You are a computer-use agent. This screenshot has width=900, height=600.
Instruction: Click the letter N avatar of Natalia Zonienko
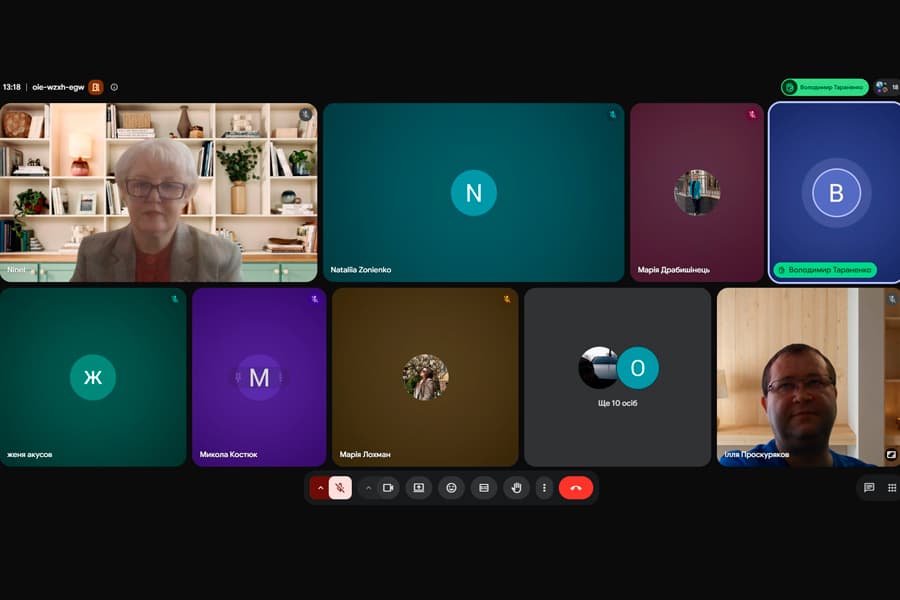tap(474, 193)
